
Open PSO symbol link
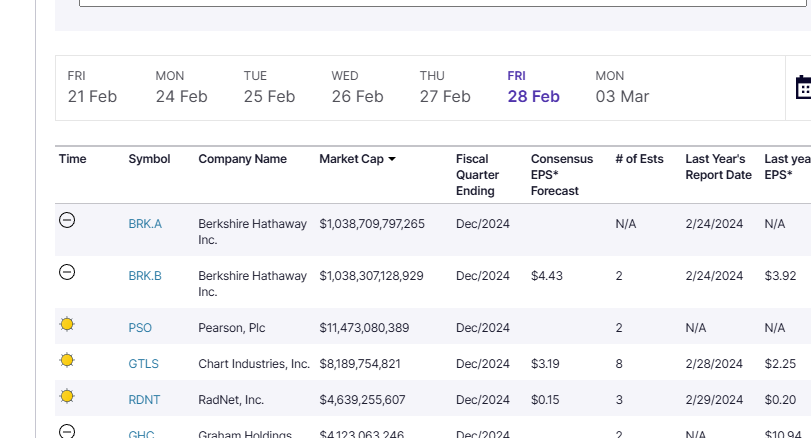pyautogui.click(x=140, y=328)
